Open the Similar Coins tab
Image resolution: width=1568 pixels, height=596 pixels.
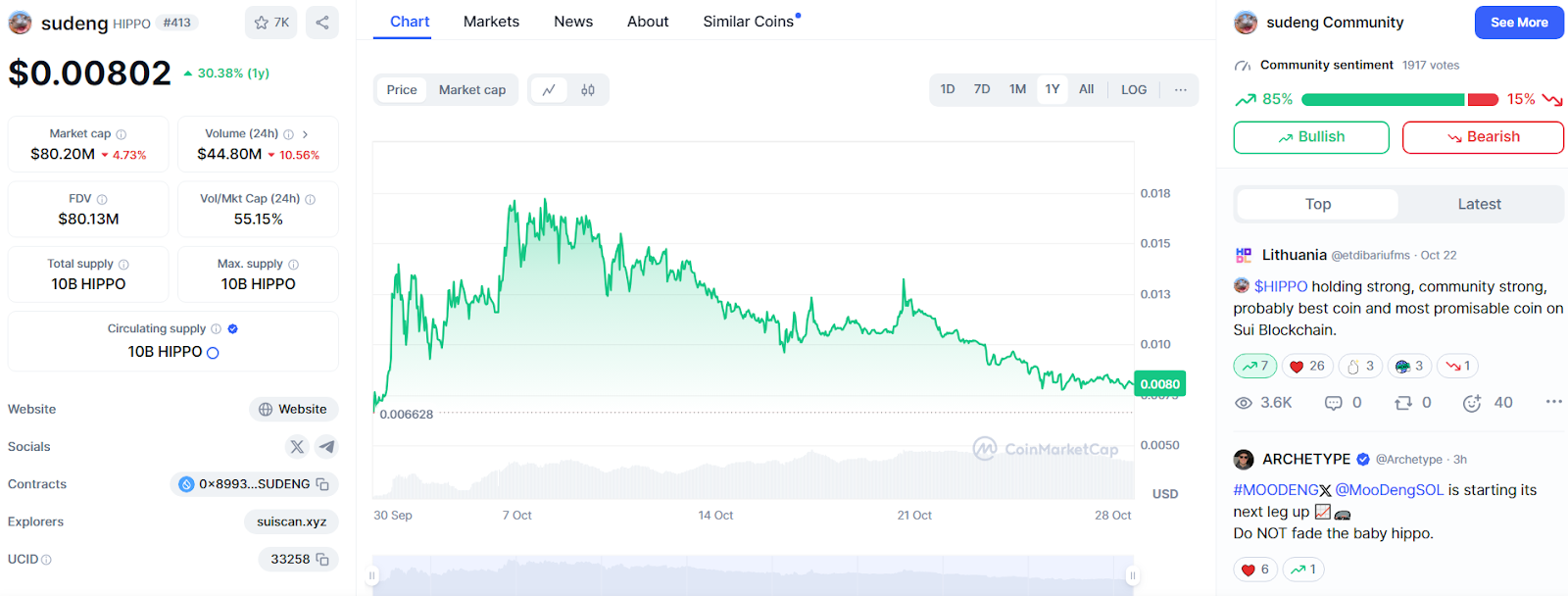(749, 22)
